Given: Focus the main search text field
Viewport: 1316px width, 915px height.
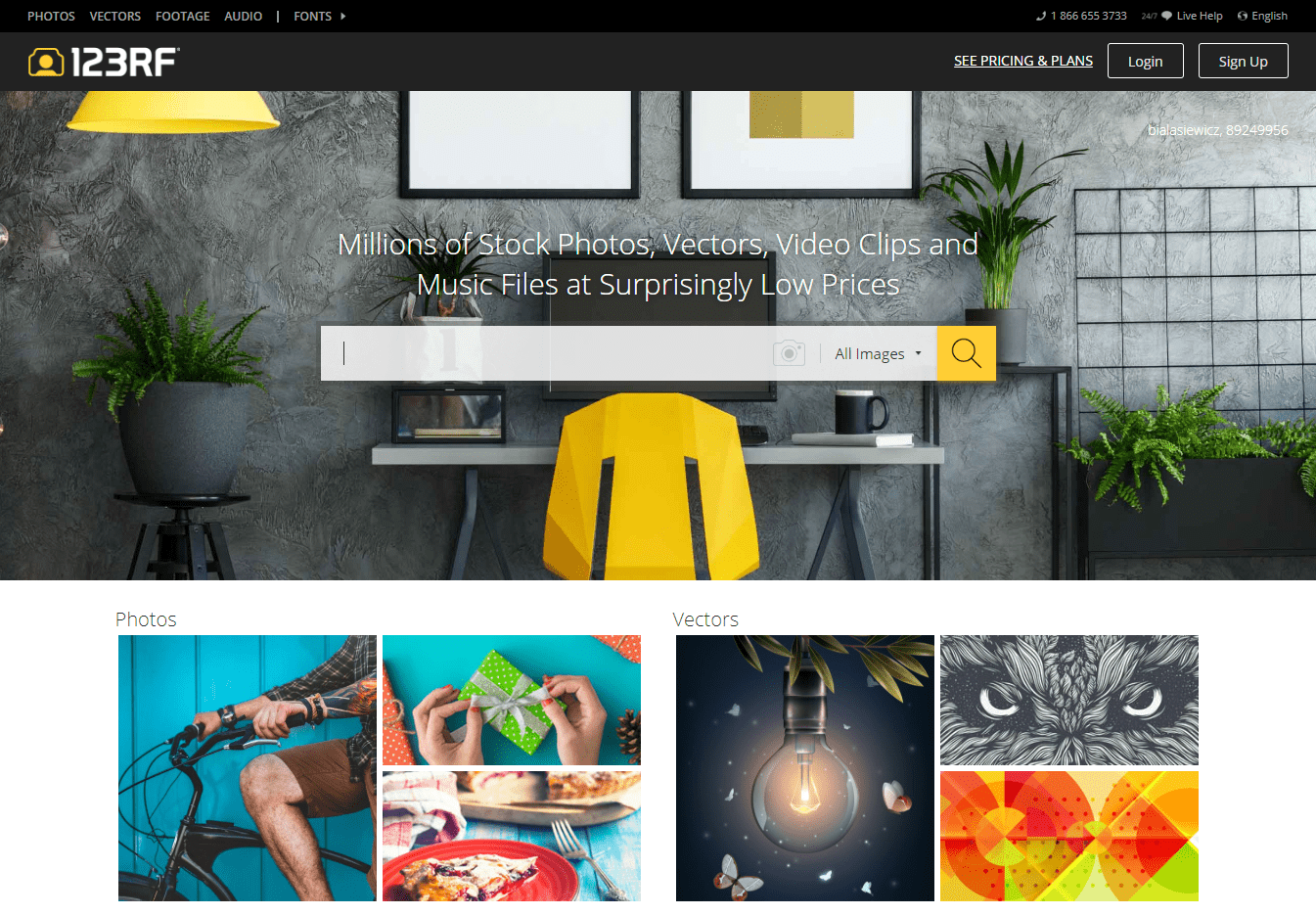Looking at the screenshot, I should [x=548, y=353].
